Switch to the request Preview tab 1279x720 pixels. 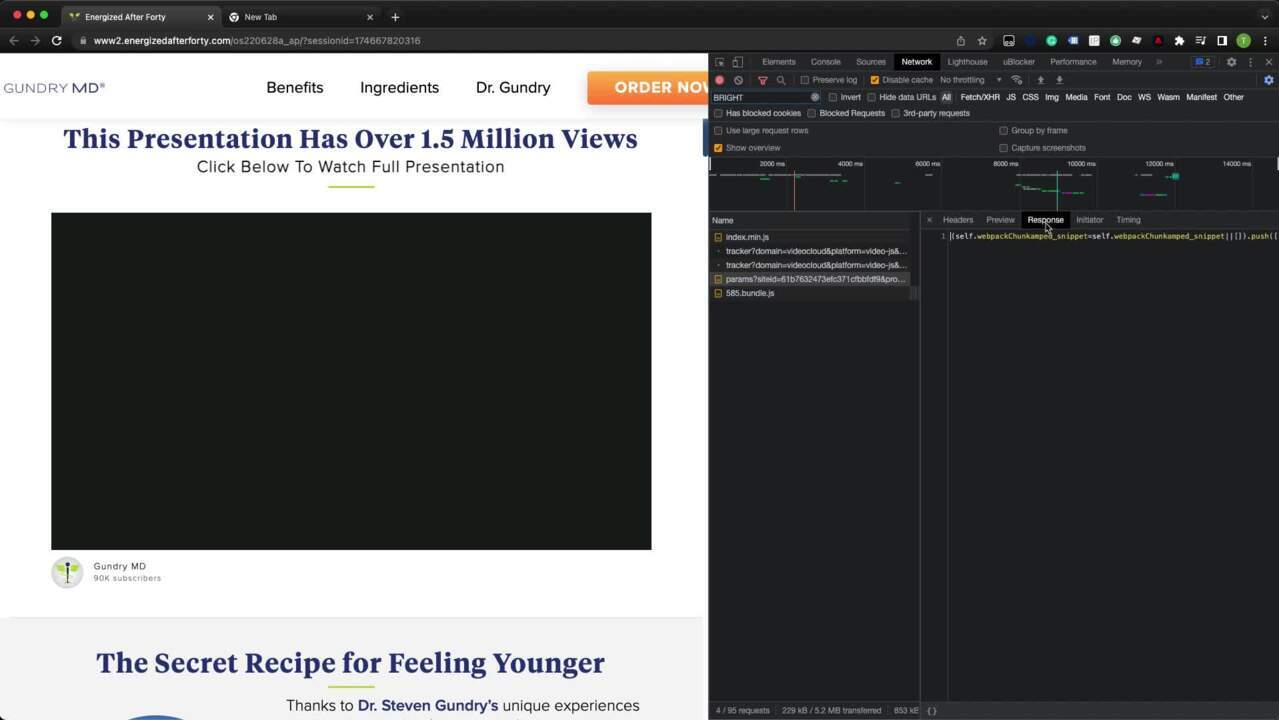[1000, 220]
